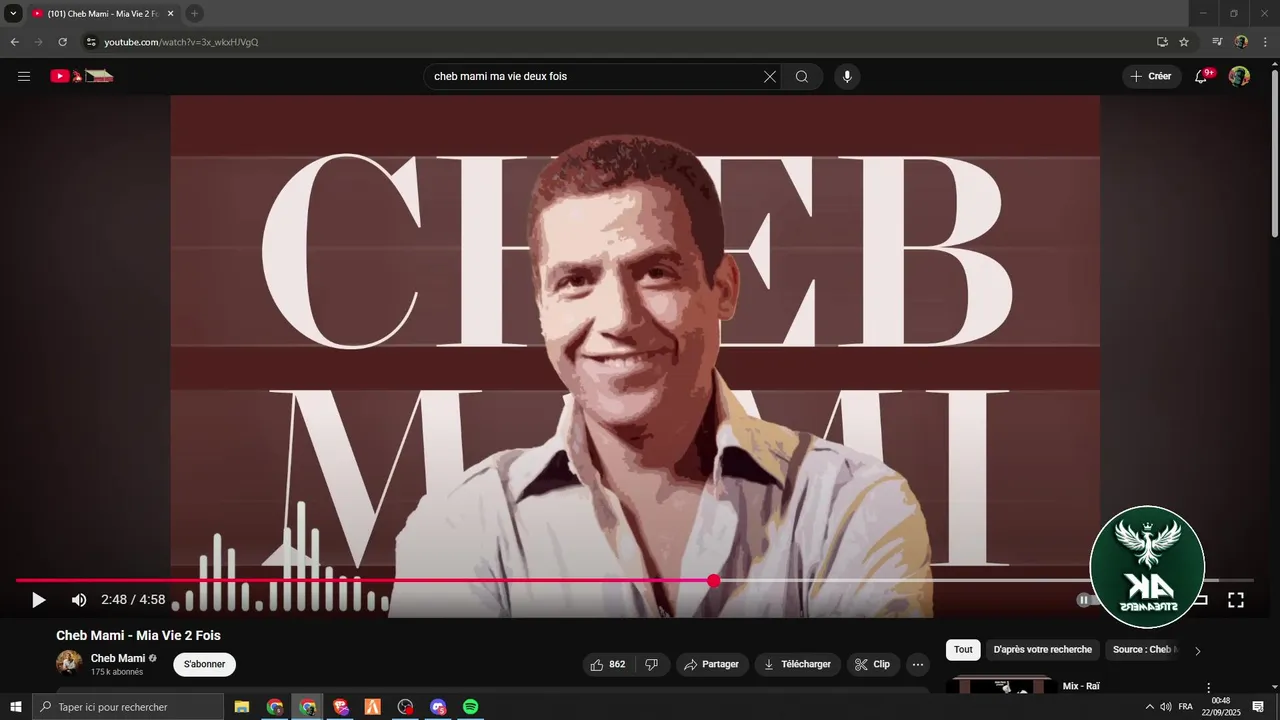Viewport: 1280px width, 720px height.
Task: Dislike the video with thumbs down
Action: click(652, 664)
